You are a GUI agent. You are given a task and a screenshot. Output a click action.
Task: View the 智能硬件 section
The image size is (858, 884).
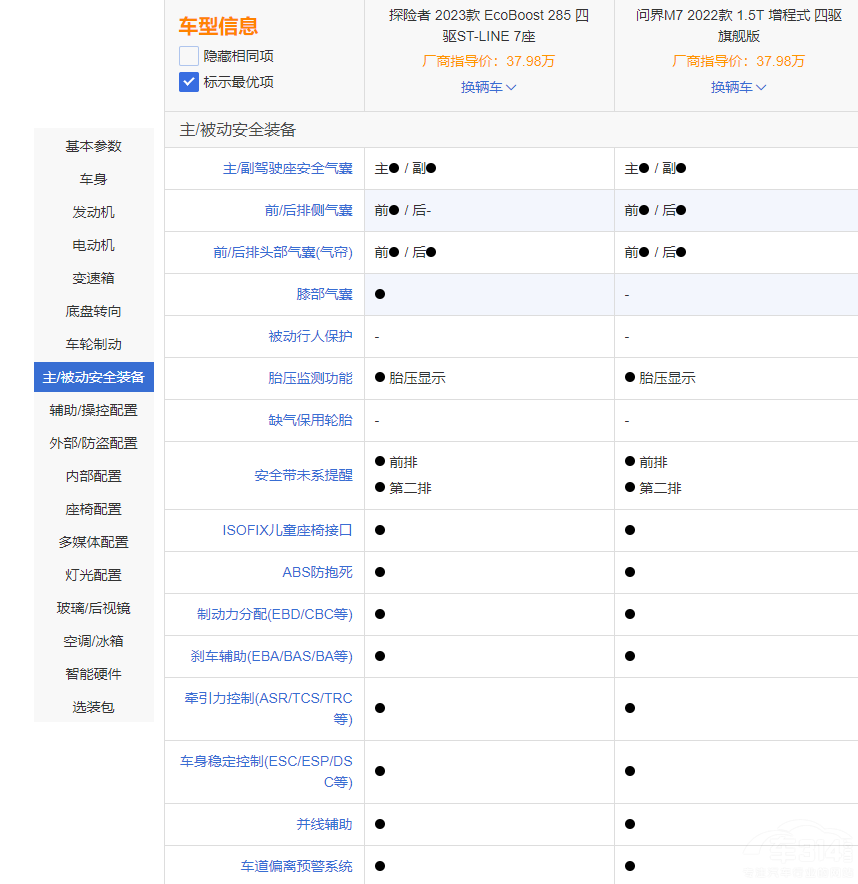(93, 674)
